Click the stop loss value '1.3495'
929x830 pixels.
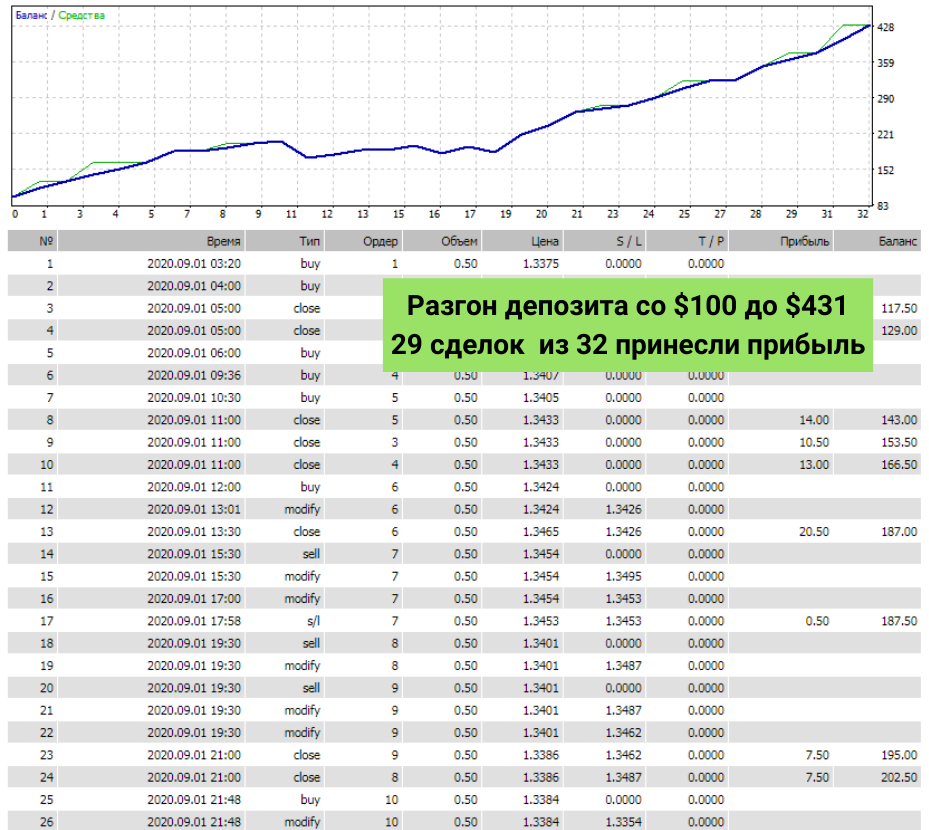click(x=623, y=576)
